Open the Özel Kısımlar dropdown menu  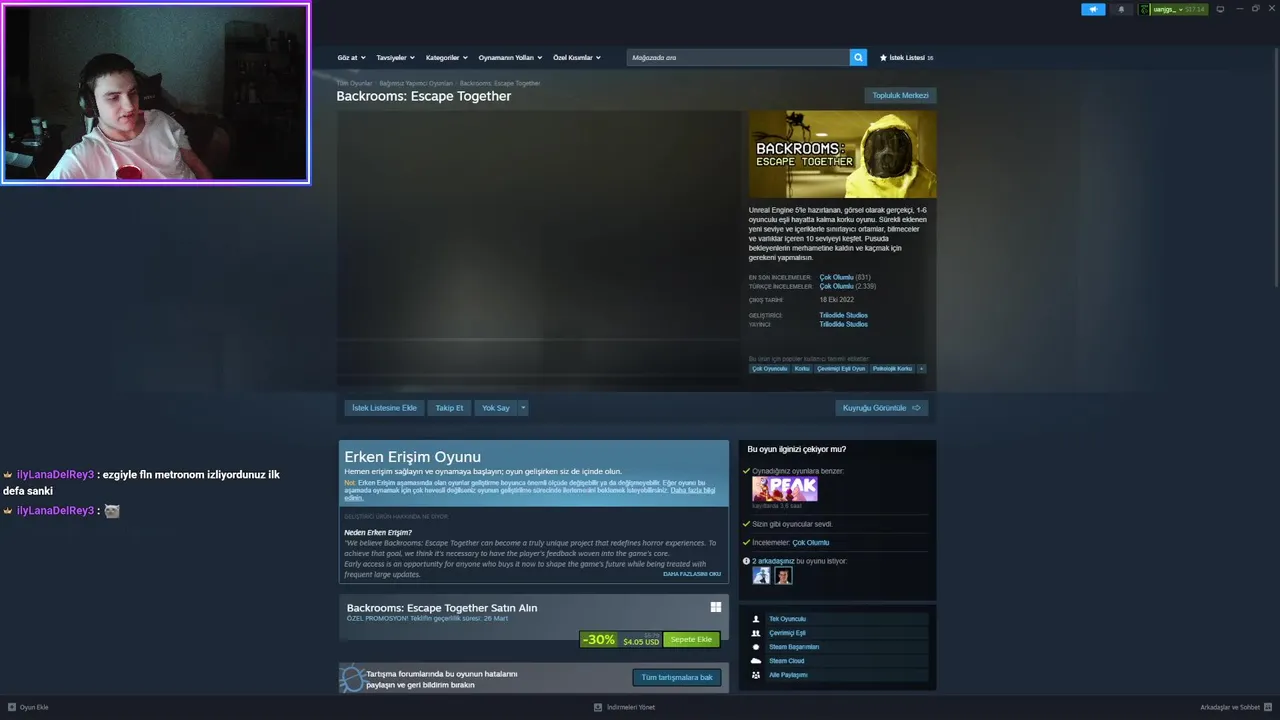pos(577,58)
